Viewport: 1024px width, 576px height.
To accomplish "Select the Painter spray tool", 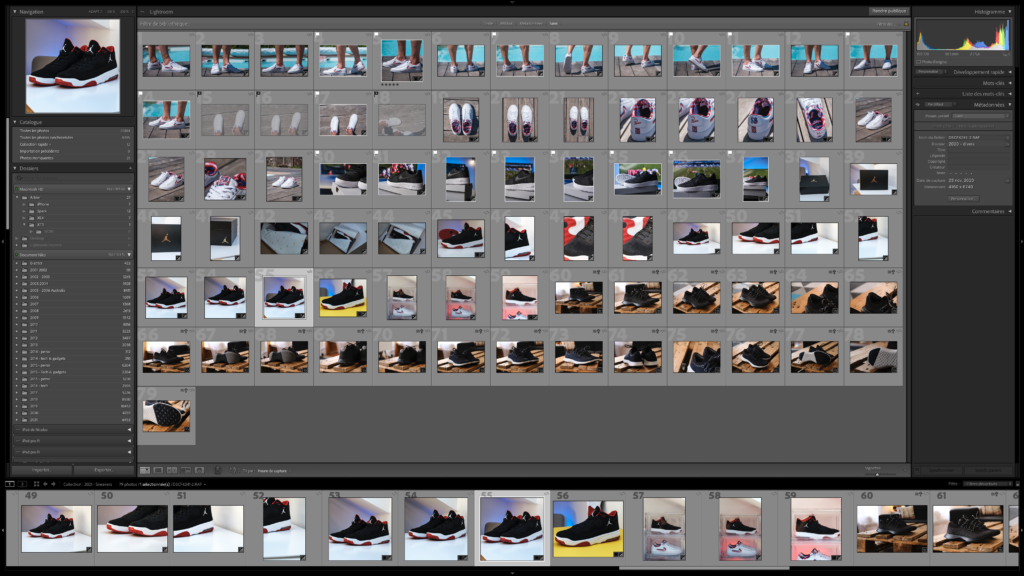I will [218, 470].
